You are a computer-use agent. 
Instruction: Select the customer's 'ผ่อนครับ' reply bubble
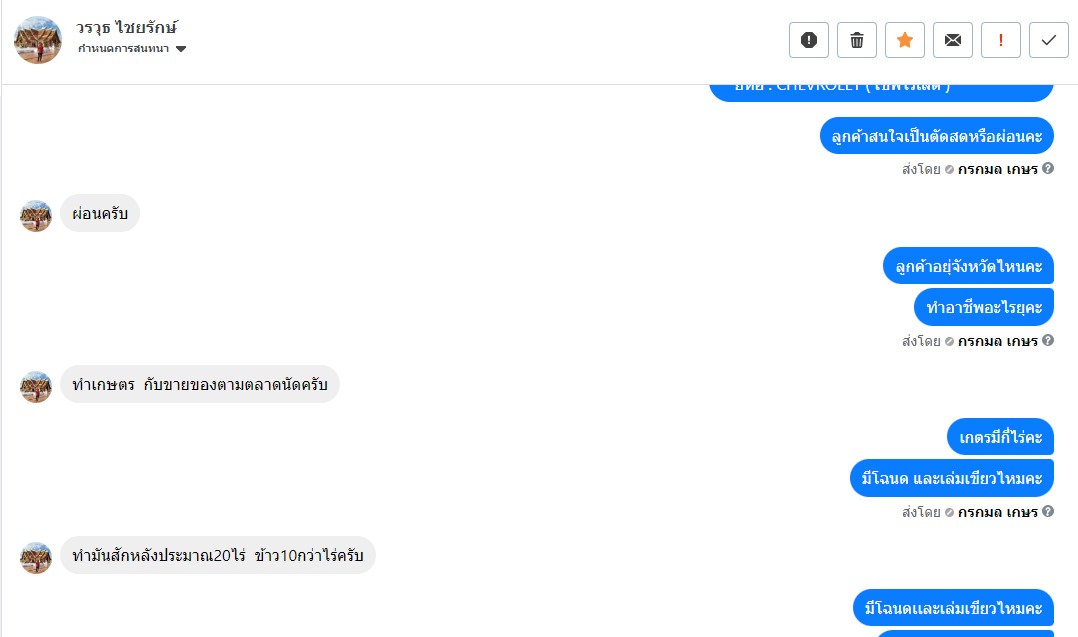click(x=100, y=213)
